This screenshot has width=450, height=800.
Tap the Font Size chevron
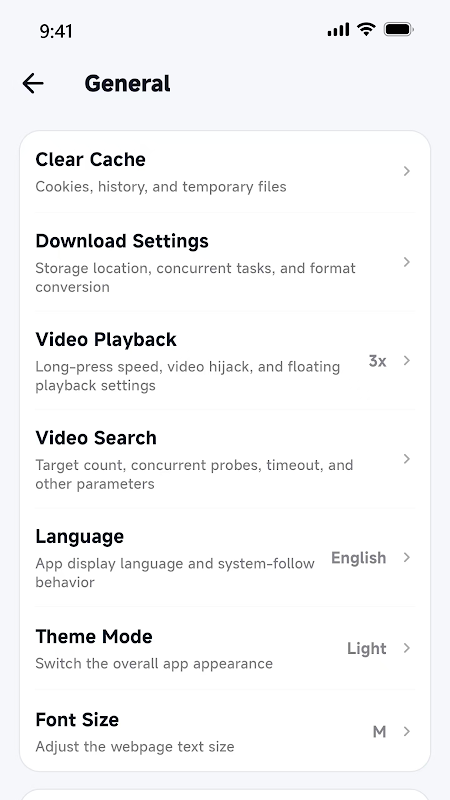pyautogui.click(x=407, y=732)
